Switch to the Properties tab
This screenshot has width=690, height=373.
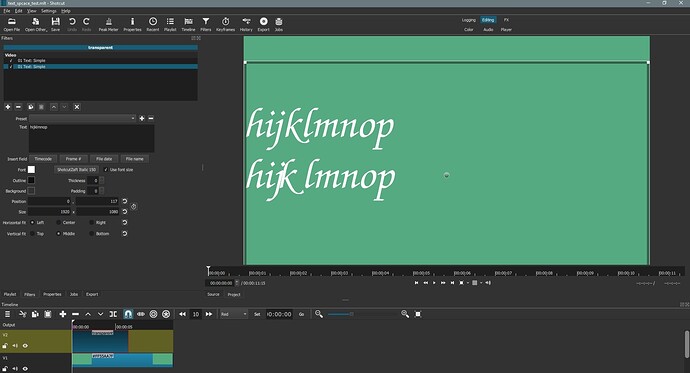pyautogui.click(x=52, y=294)
